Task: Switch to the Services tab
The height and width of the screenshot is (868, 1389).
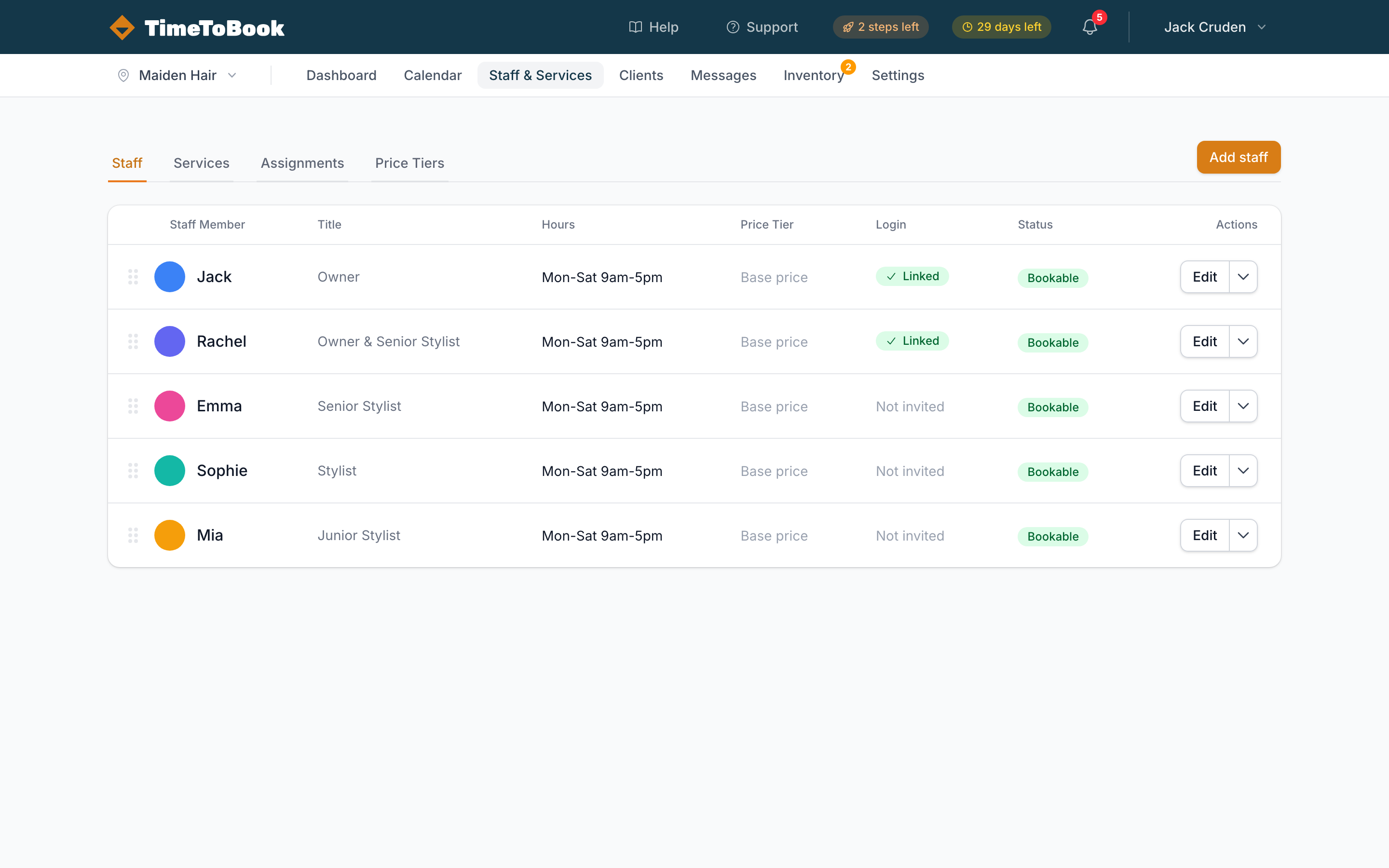Action: 202,163
